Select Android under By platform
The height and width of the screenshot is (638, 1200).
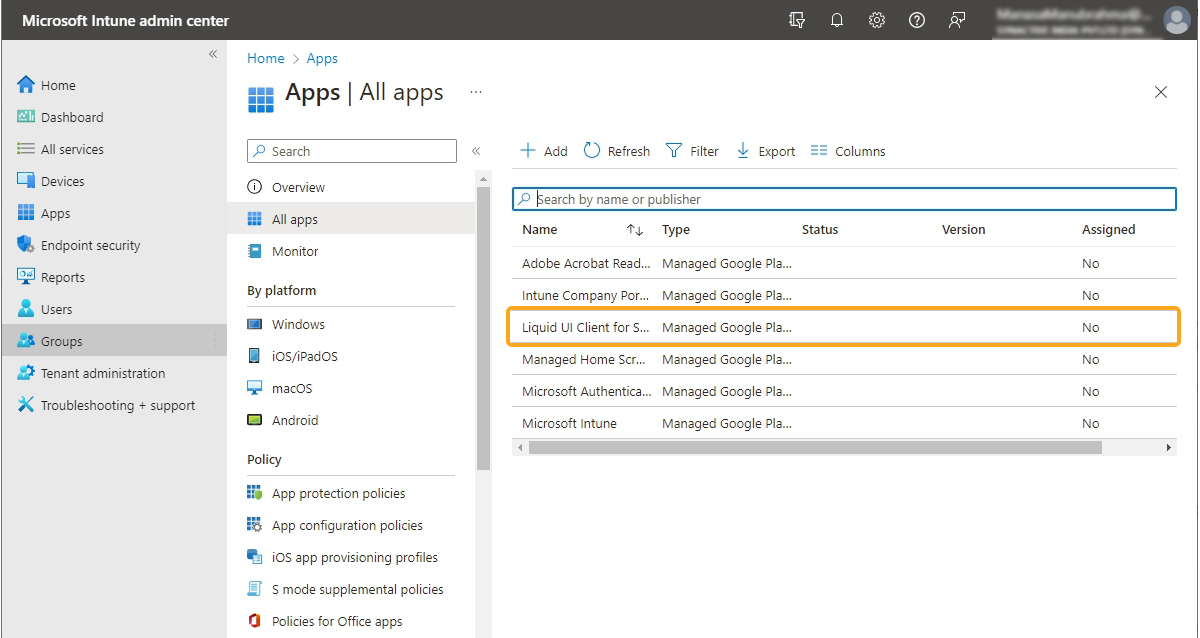click(295, 420)
